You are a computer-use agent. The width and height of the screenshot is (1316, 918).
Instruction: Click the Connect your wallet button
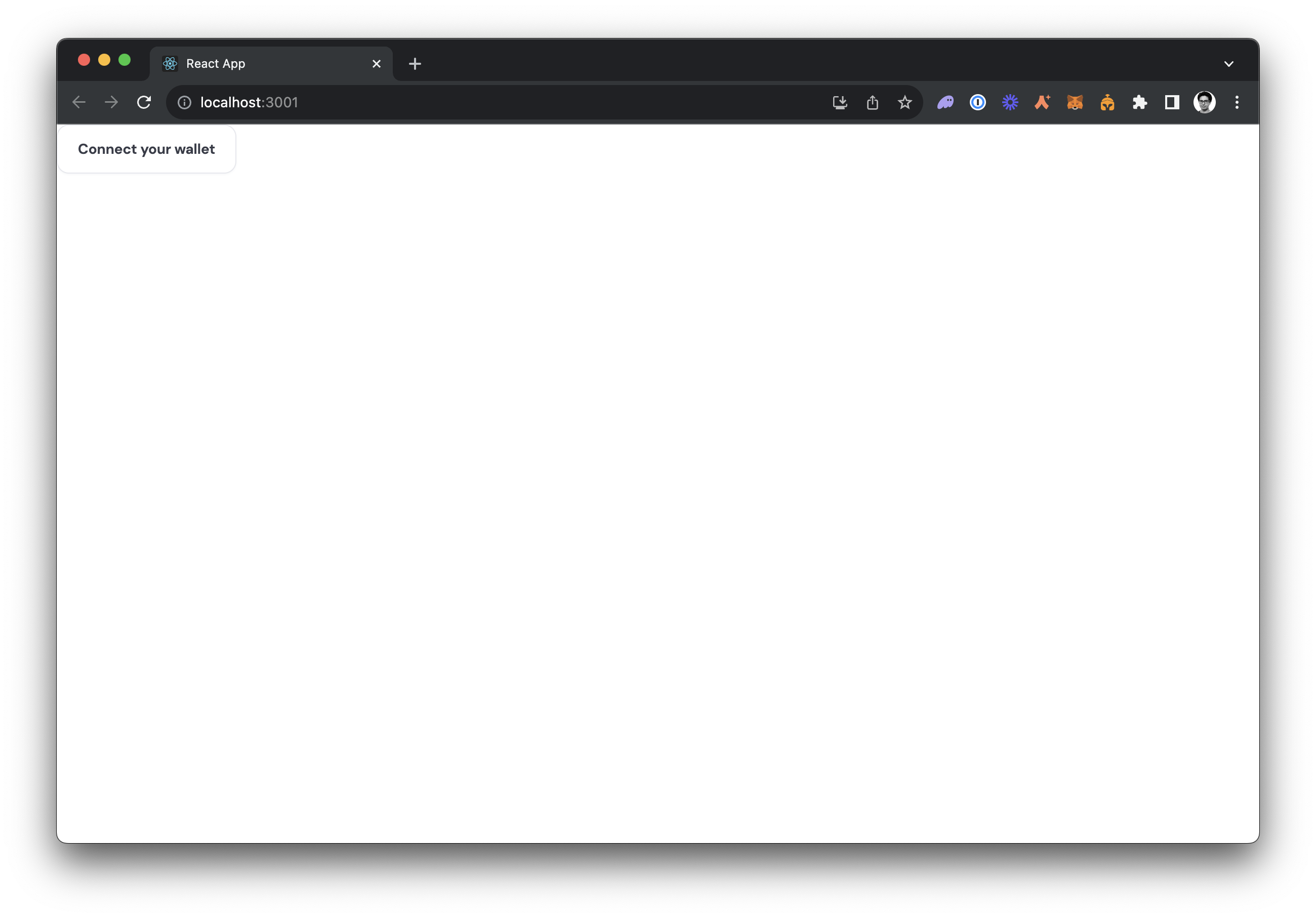[x=146, y=149]
